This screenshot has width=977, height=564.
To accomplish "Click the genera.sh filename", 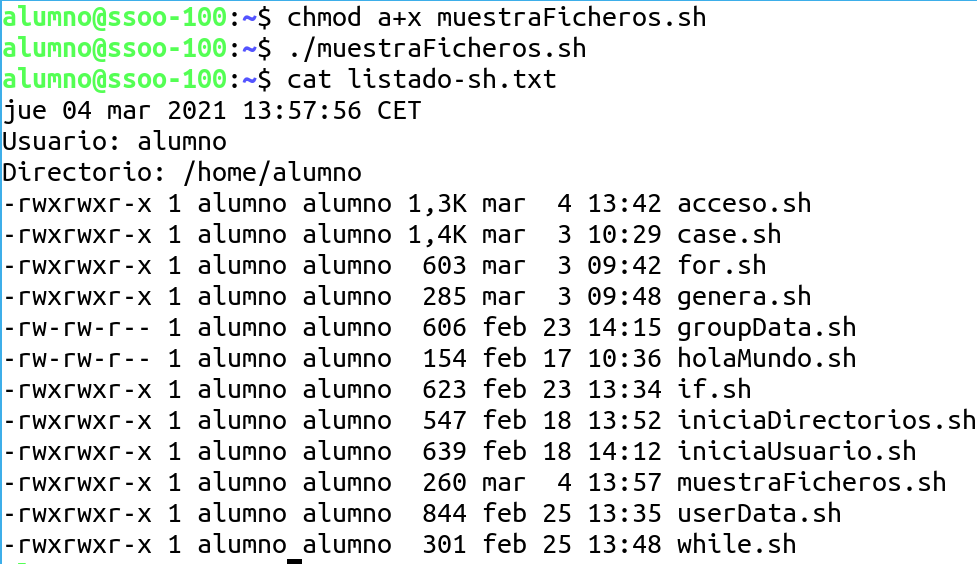I will coord(744,297).
